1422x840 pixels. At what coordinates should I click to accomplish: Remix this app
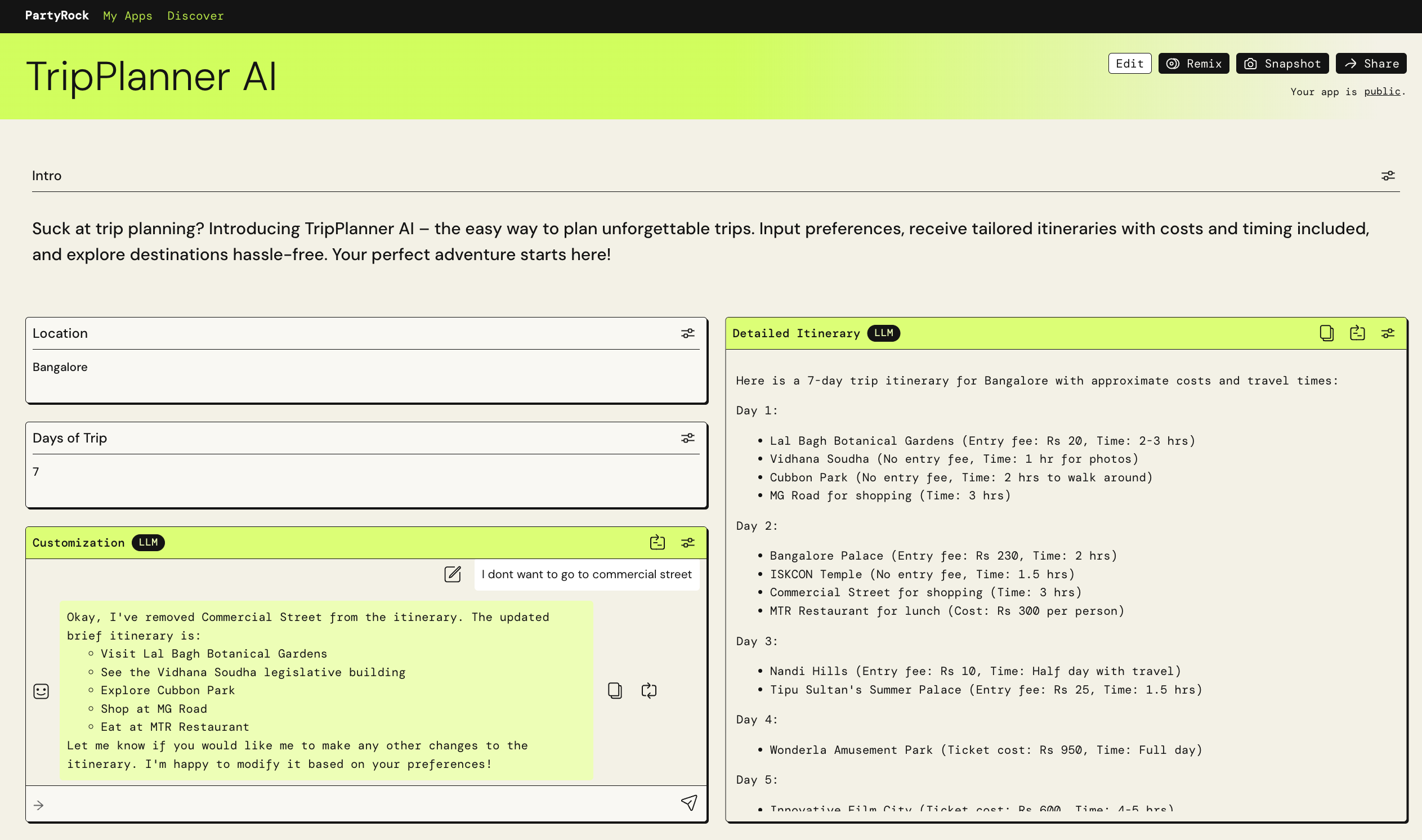pos(1193,64)
